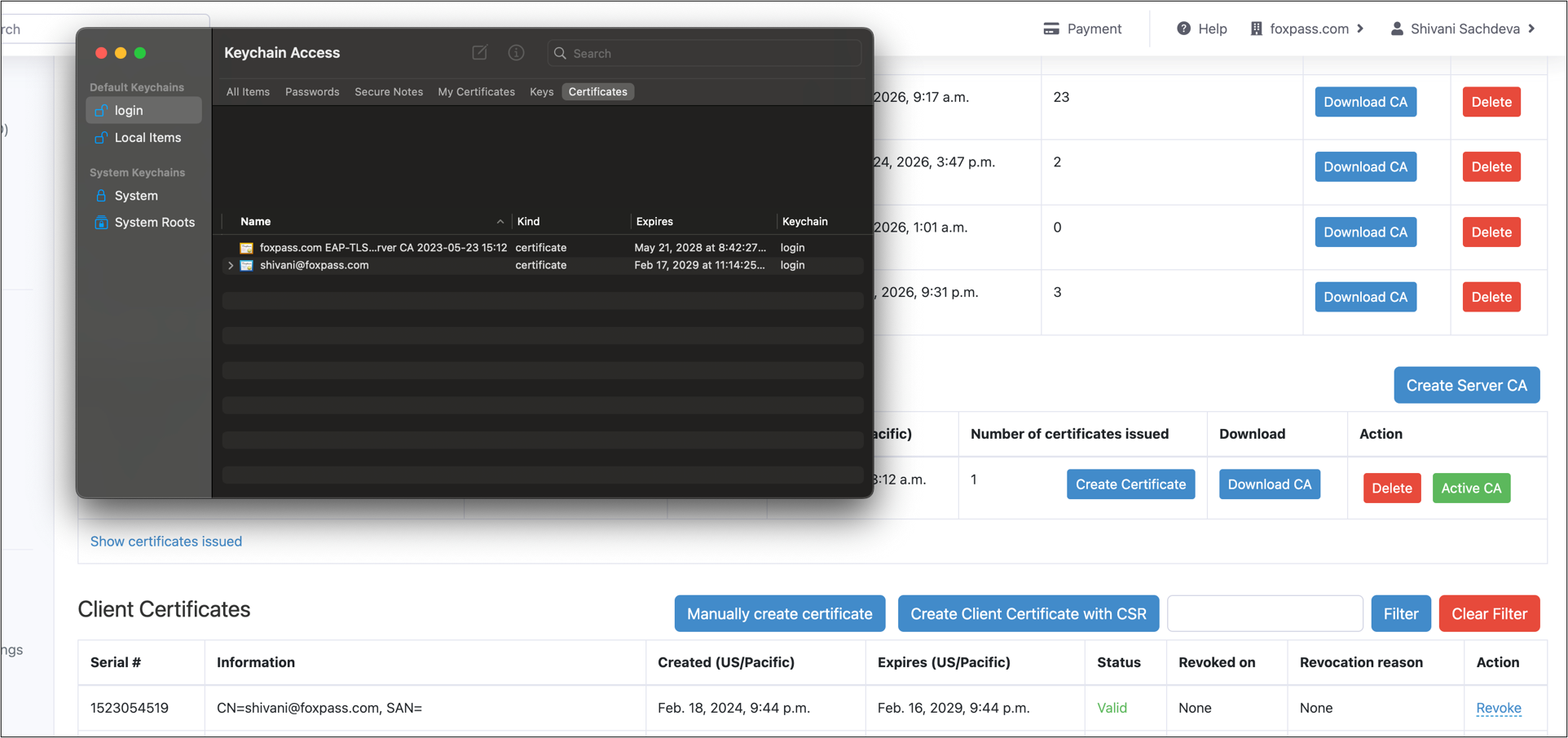Open the Payment menu item
Viewport: 1568px width, 738px height.
click(x=1082, y=29)
